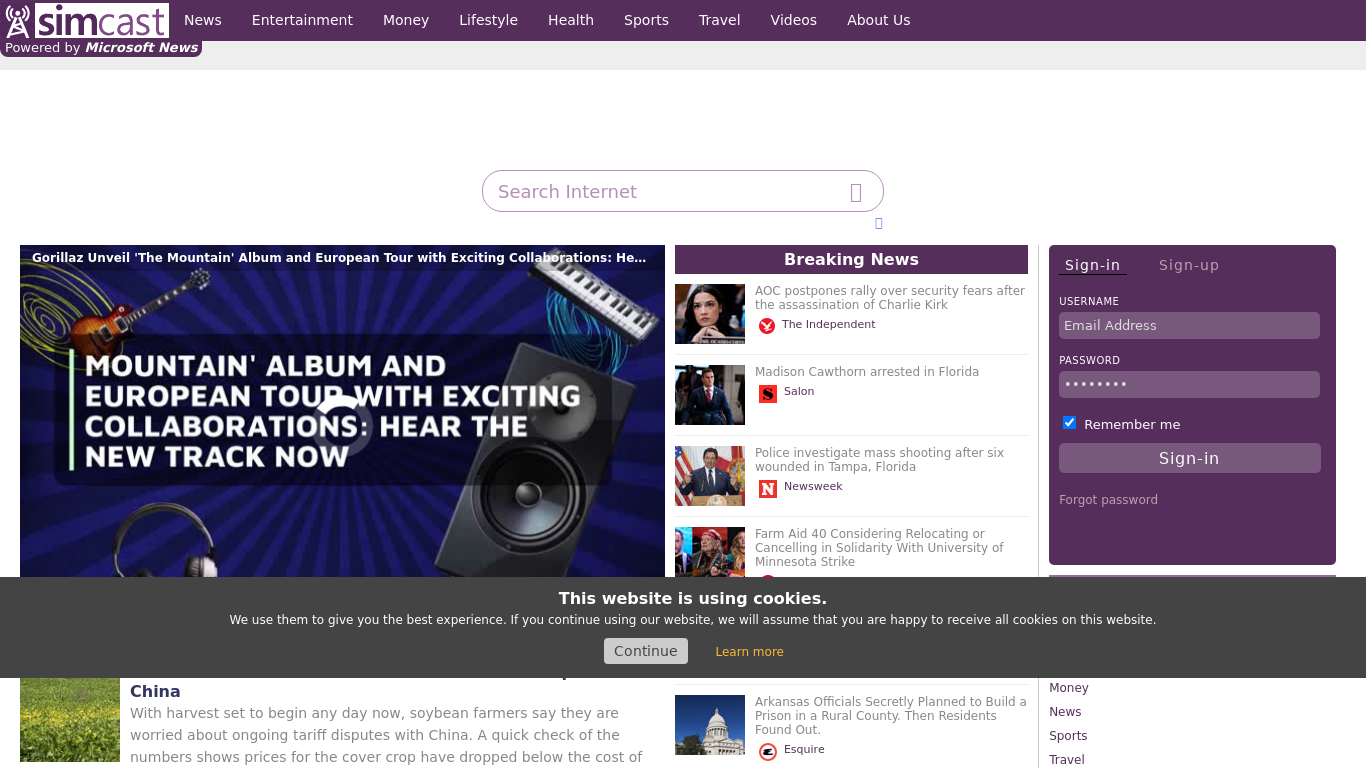Image resolution: width=1366 pixels, height=768 pixels.
Task: Open the China soybean article headline
Action: coord(155,691)
